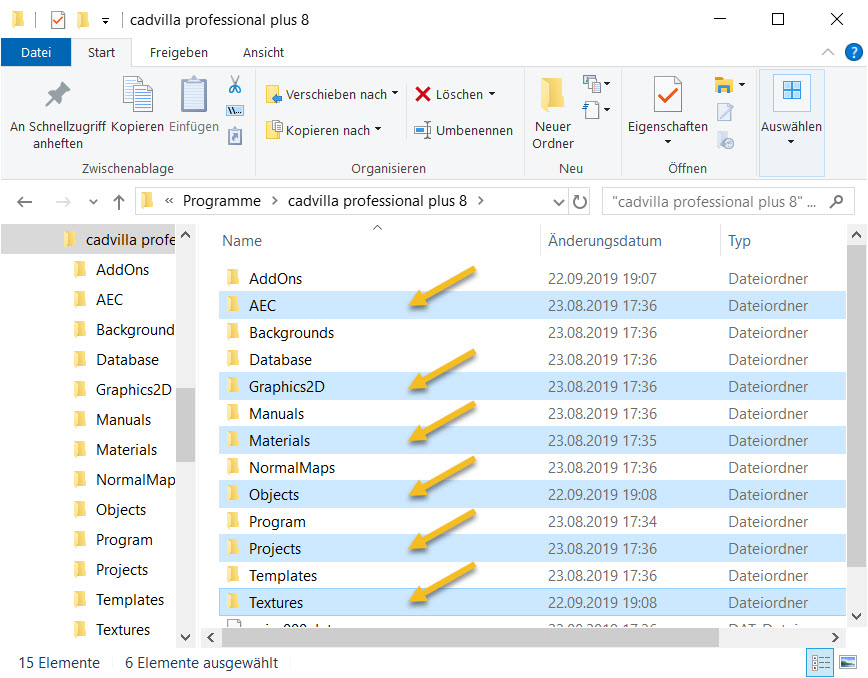Switch to the Ansicht tab
868x678 pixels.
coord(264,53)
